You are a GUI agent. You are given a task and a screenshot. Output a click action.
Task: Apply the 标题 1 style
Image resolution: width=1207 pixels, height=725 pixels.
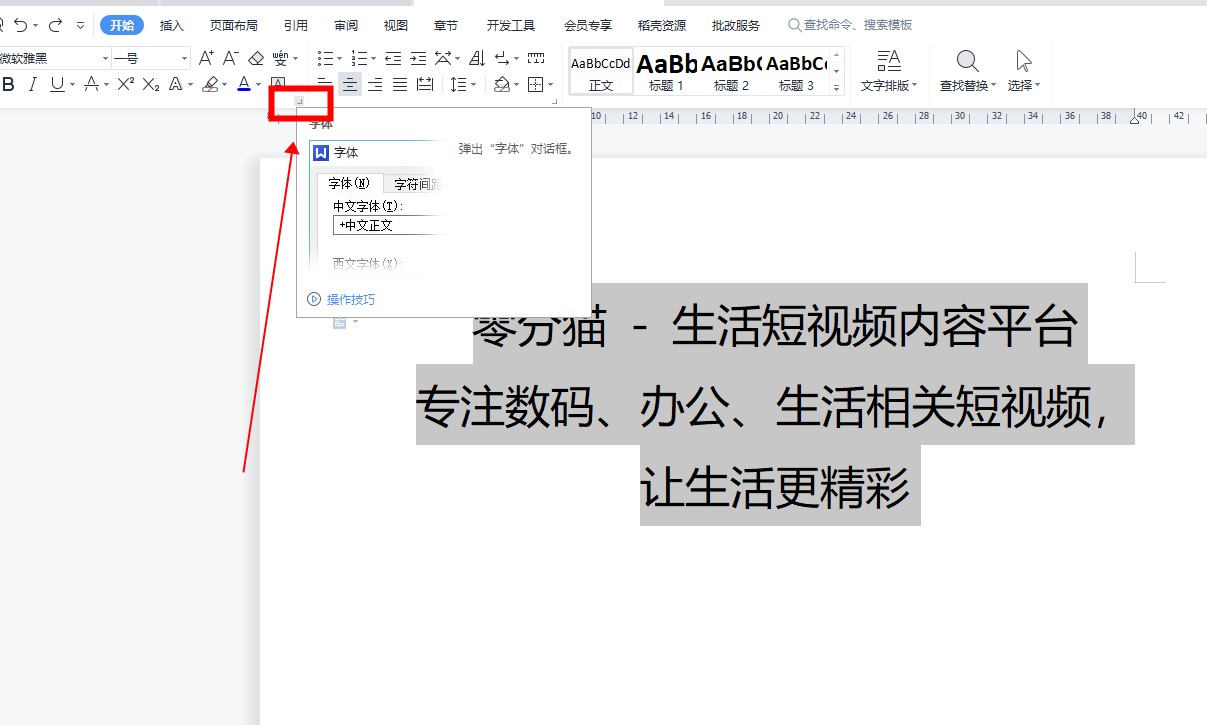[x=666, y=71]
